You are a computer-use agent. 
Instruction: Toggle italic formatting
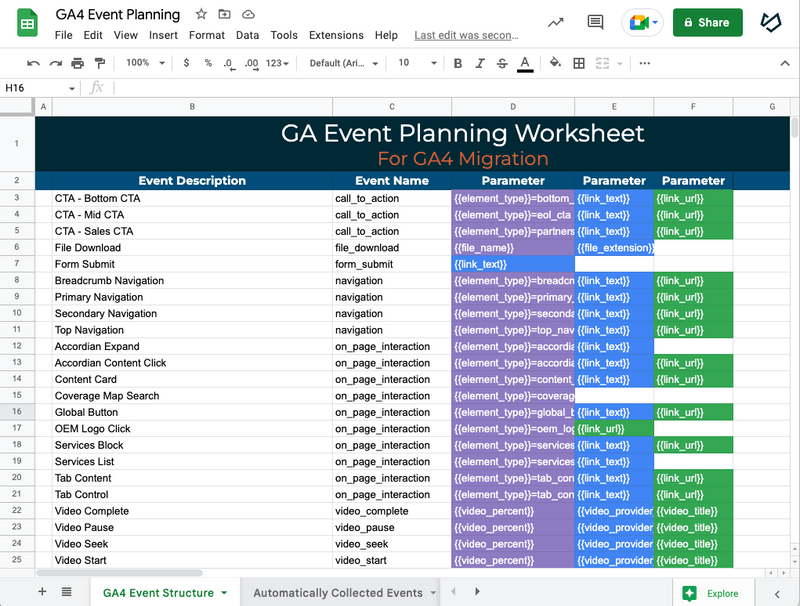point(480,63)
